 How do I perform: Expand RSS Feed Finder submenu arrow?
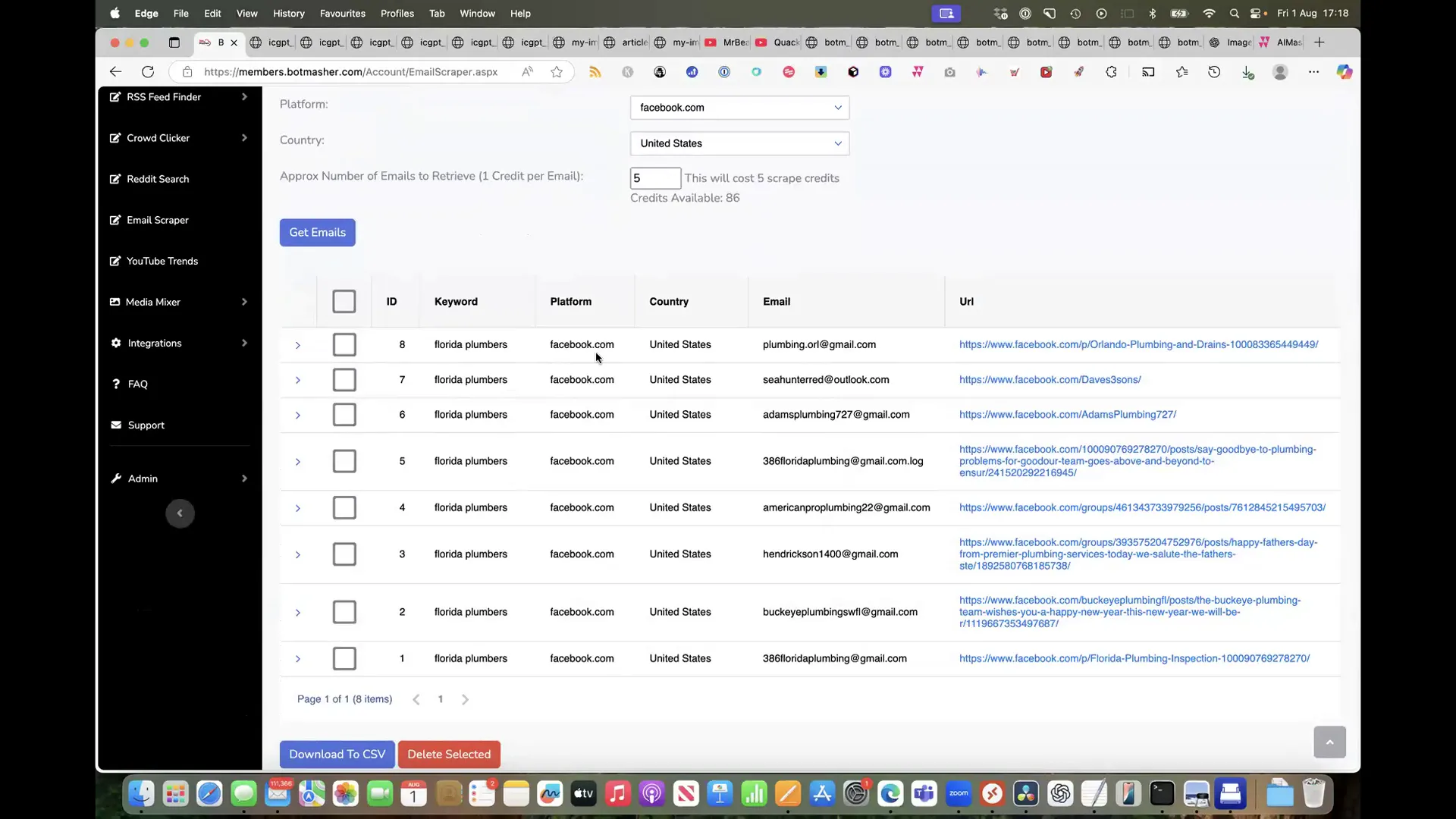click(244, 97)
